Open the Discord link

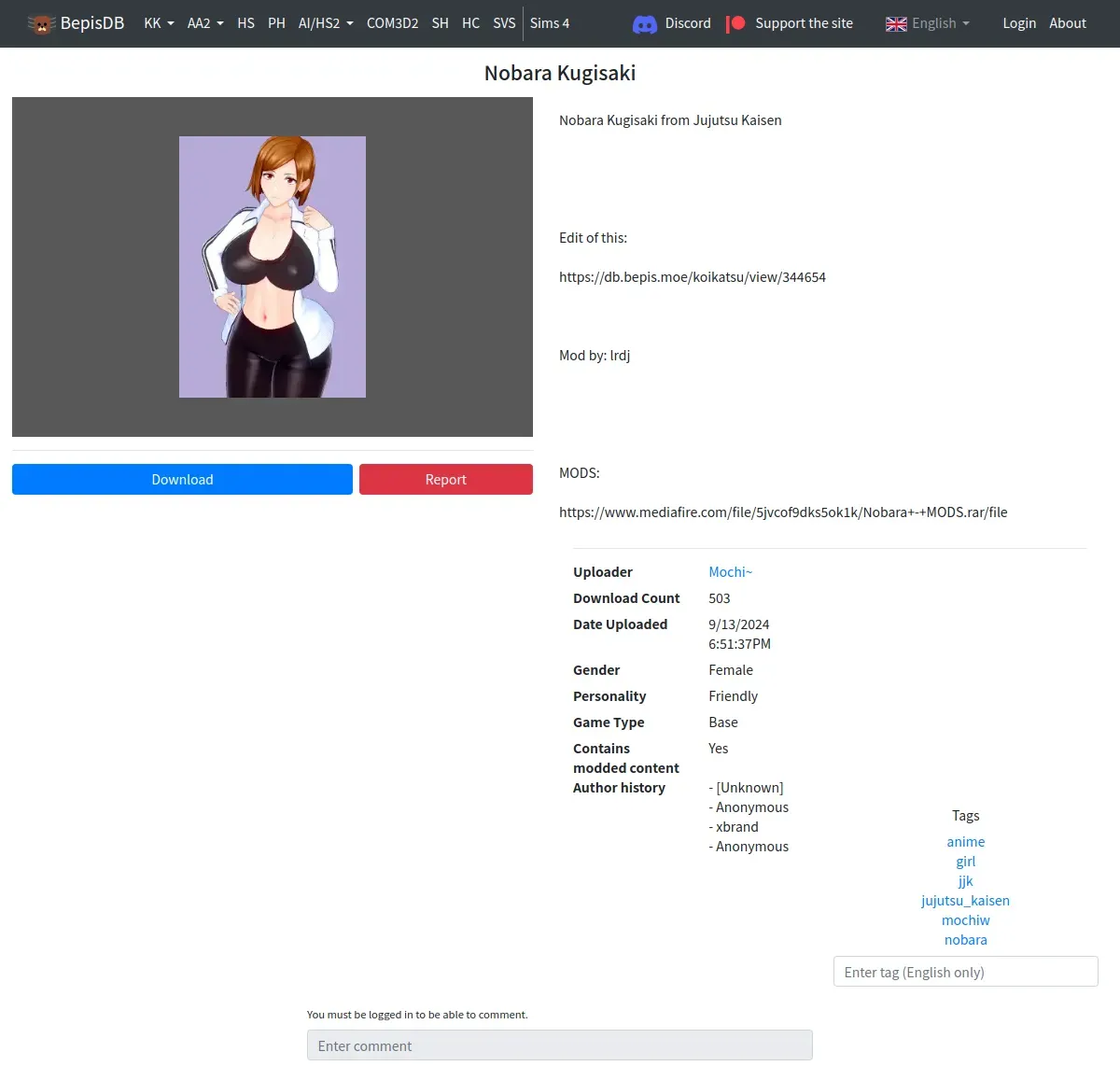click(688, 23)
